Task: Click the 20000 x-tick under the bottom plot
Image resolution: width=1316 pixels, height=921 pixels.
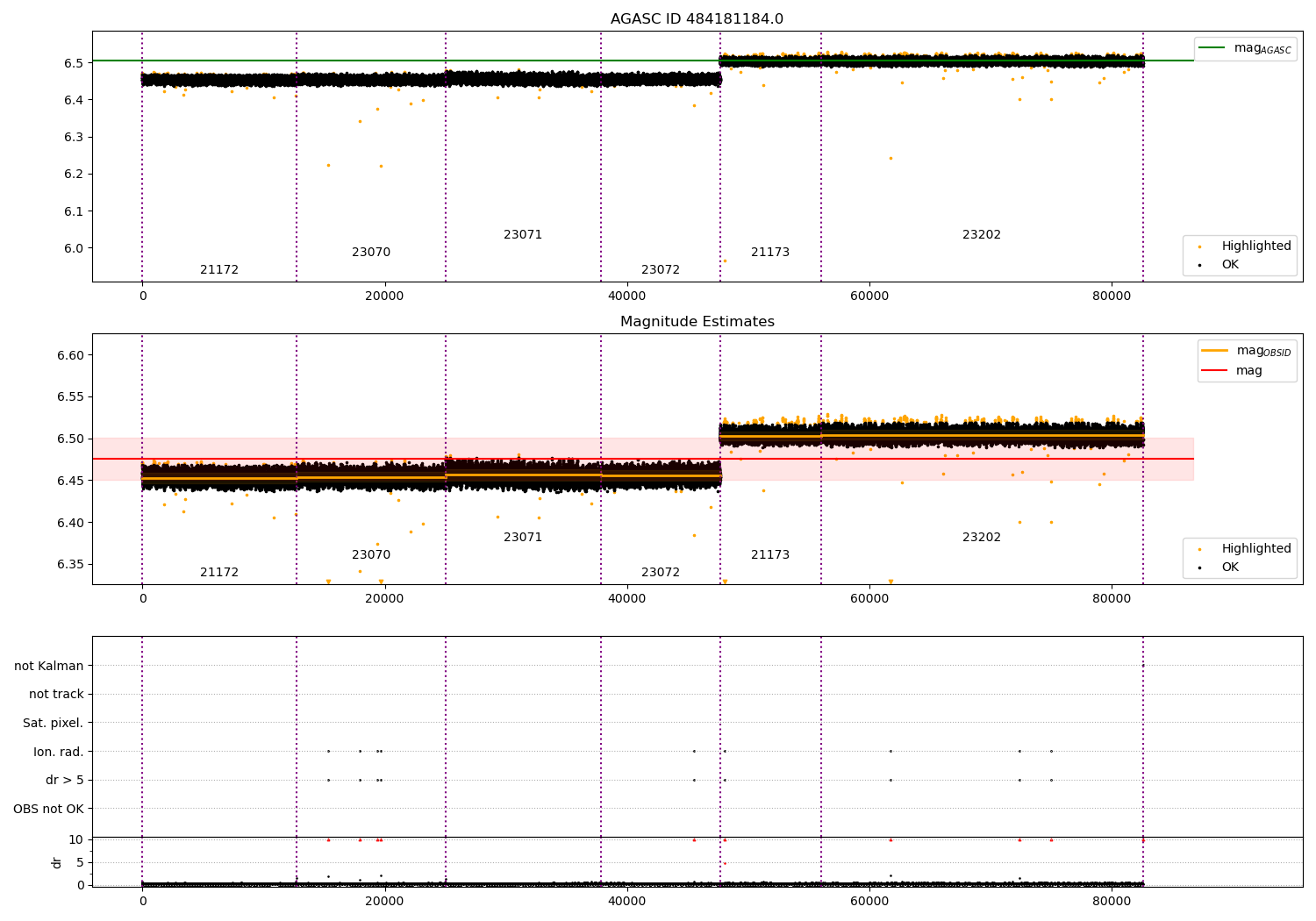Action: pos(384,901)
